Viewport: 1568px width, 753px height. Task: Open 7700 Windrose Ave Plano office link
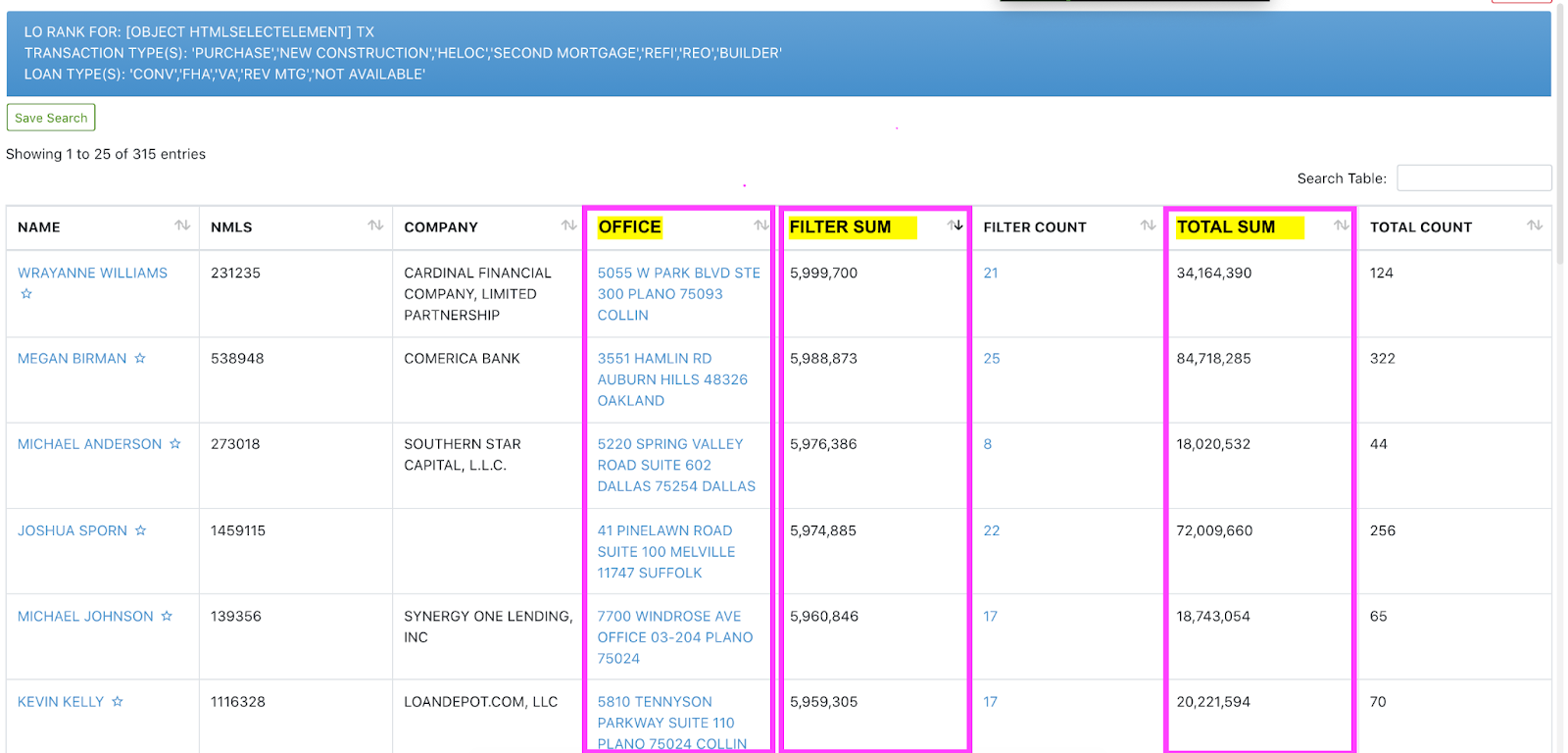(675, 637)
